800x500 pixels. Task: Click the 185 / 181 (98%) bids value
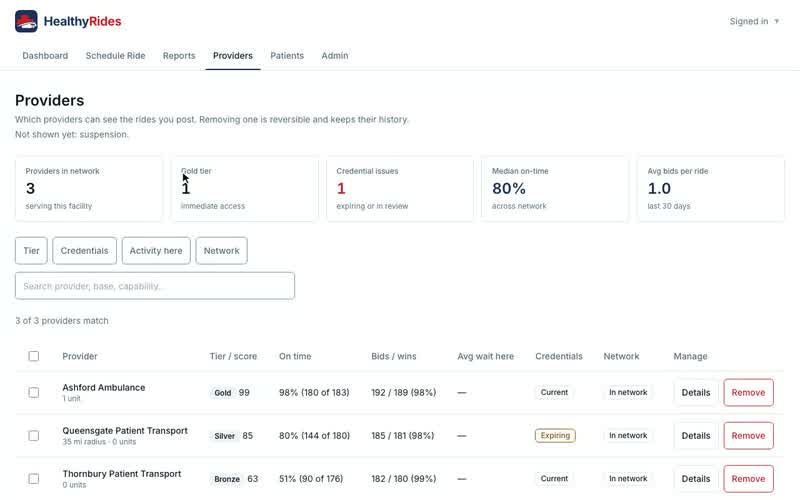[x=403, y=436]
